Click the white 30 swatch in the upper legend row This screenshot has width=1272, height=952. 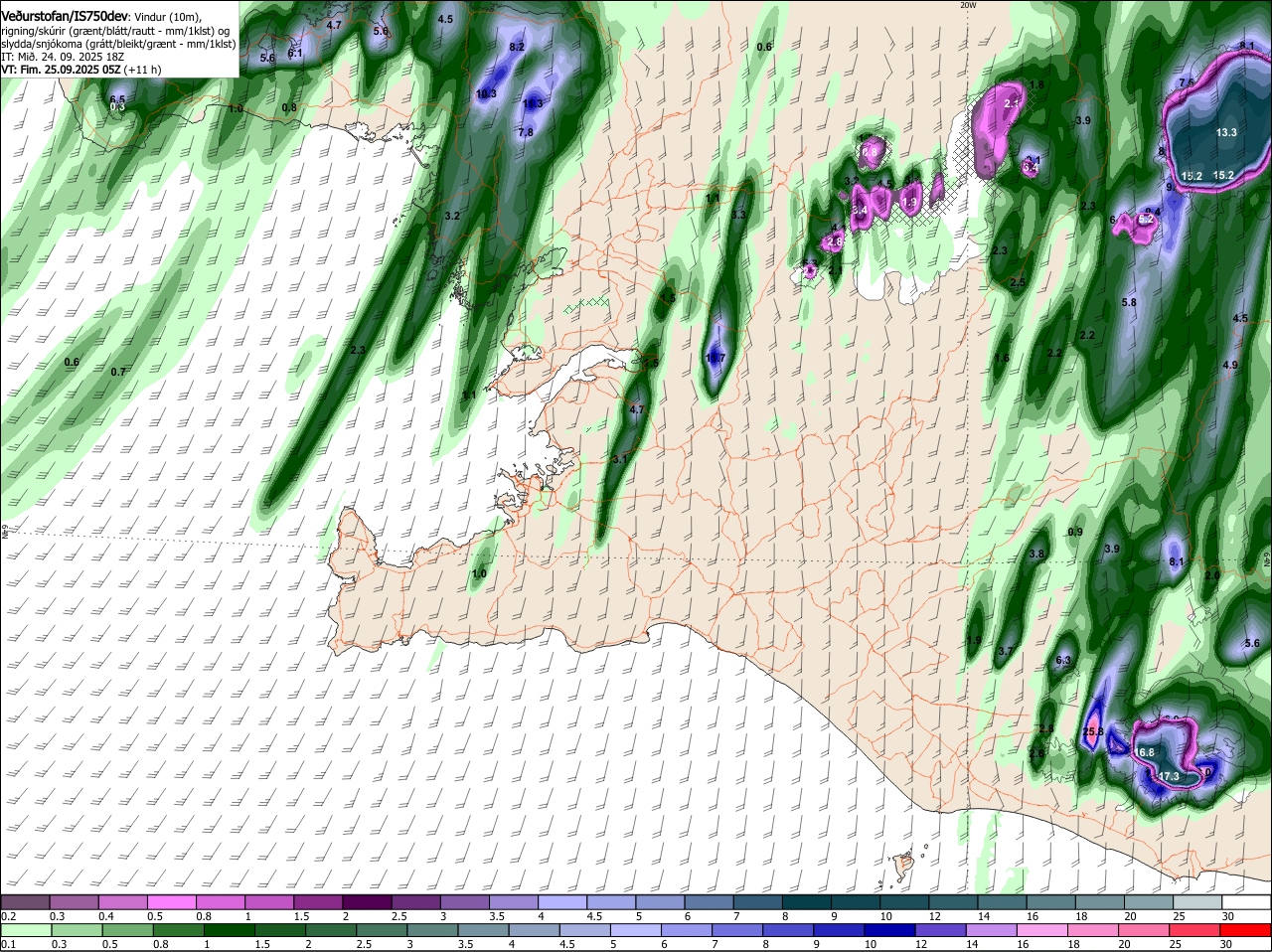pyautogui.click(x=1247, y=901)
